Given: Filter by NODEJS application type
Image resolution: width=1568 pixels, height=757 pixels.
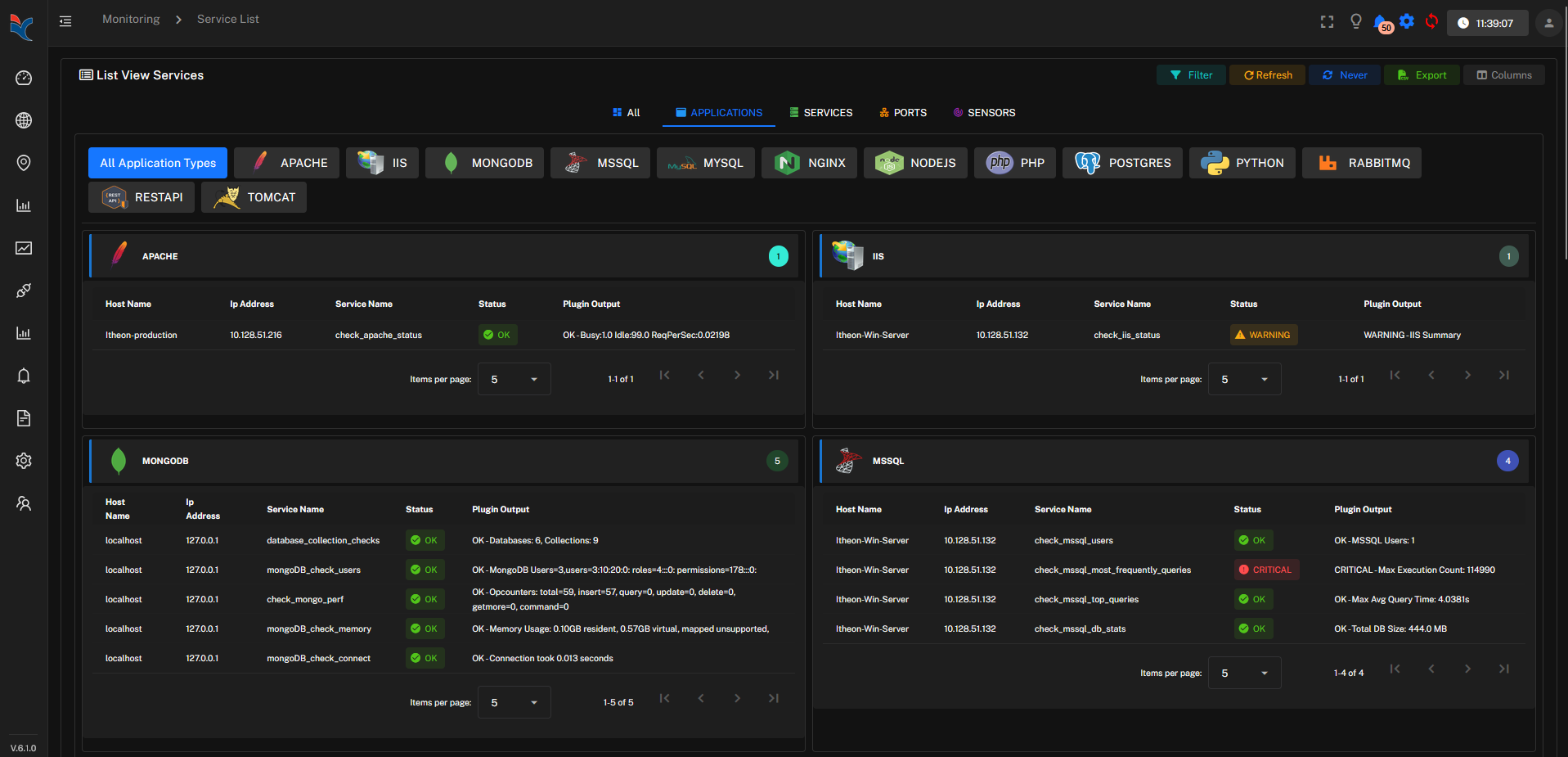Looking at the screenshot, I should pyautogui.click(x=915, y=163).
